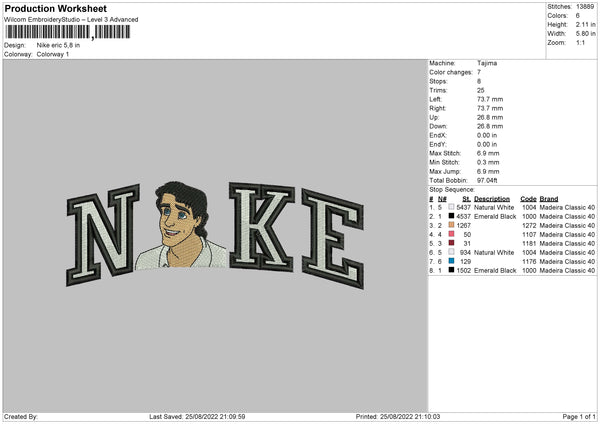This screenshot has height=424, width=600.
Task: Click the Natural White swatch in row 1
Action: [x=451, y=207]
